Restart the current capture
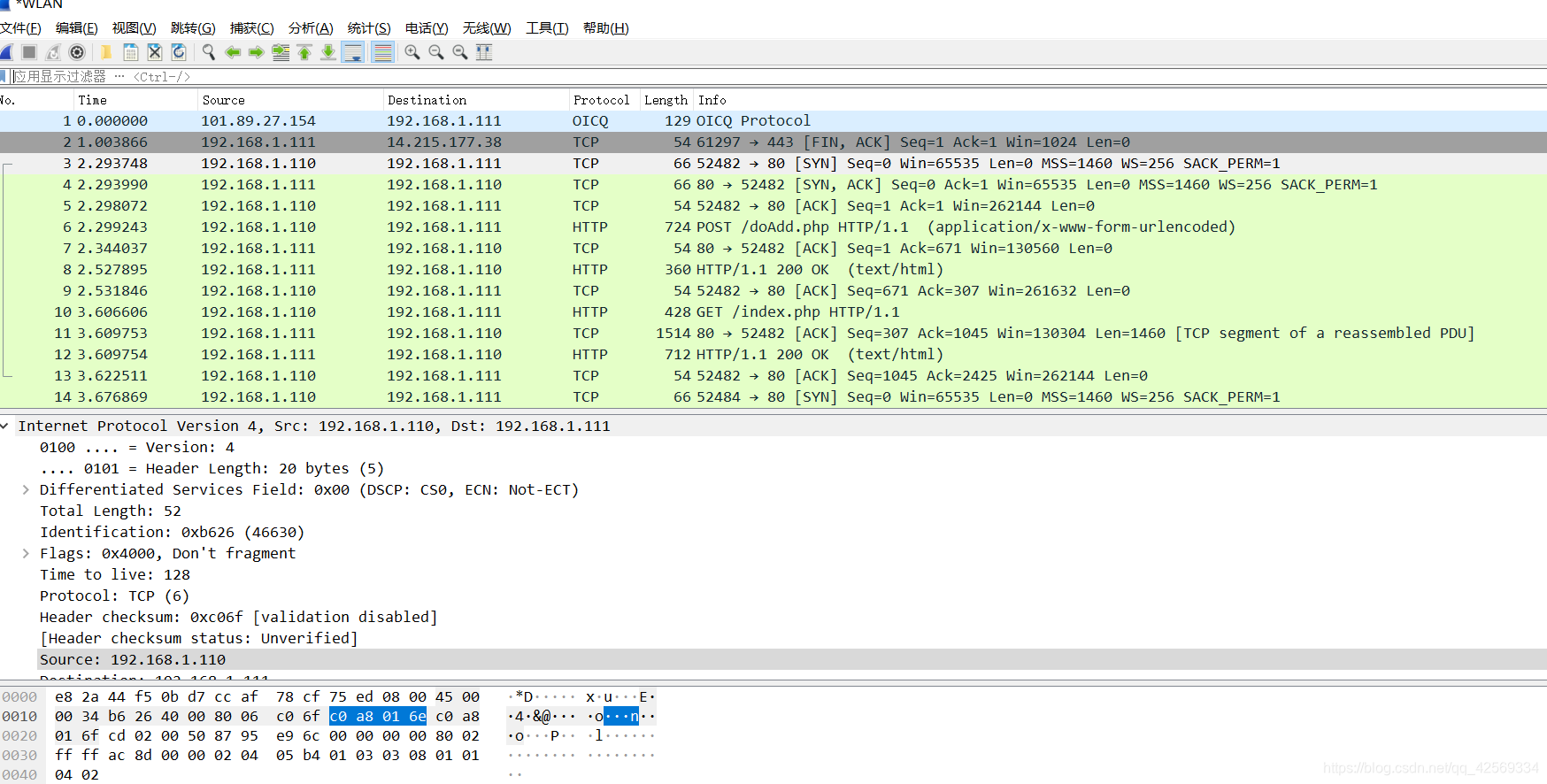The image size is (1547, 784). tap(53, 52)
